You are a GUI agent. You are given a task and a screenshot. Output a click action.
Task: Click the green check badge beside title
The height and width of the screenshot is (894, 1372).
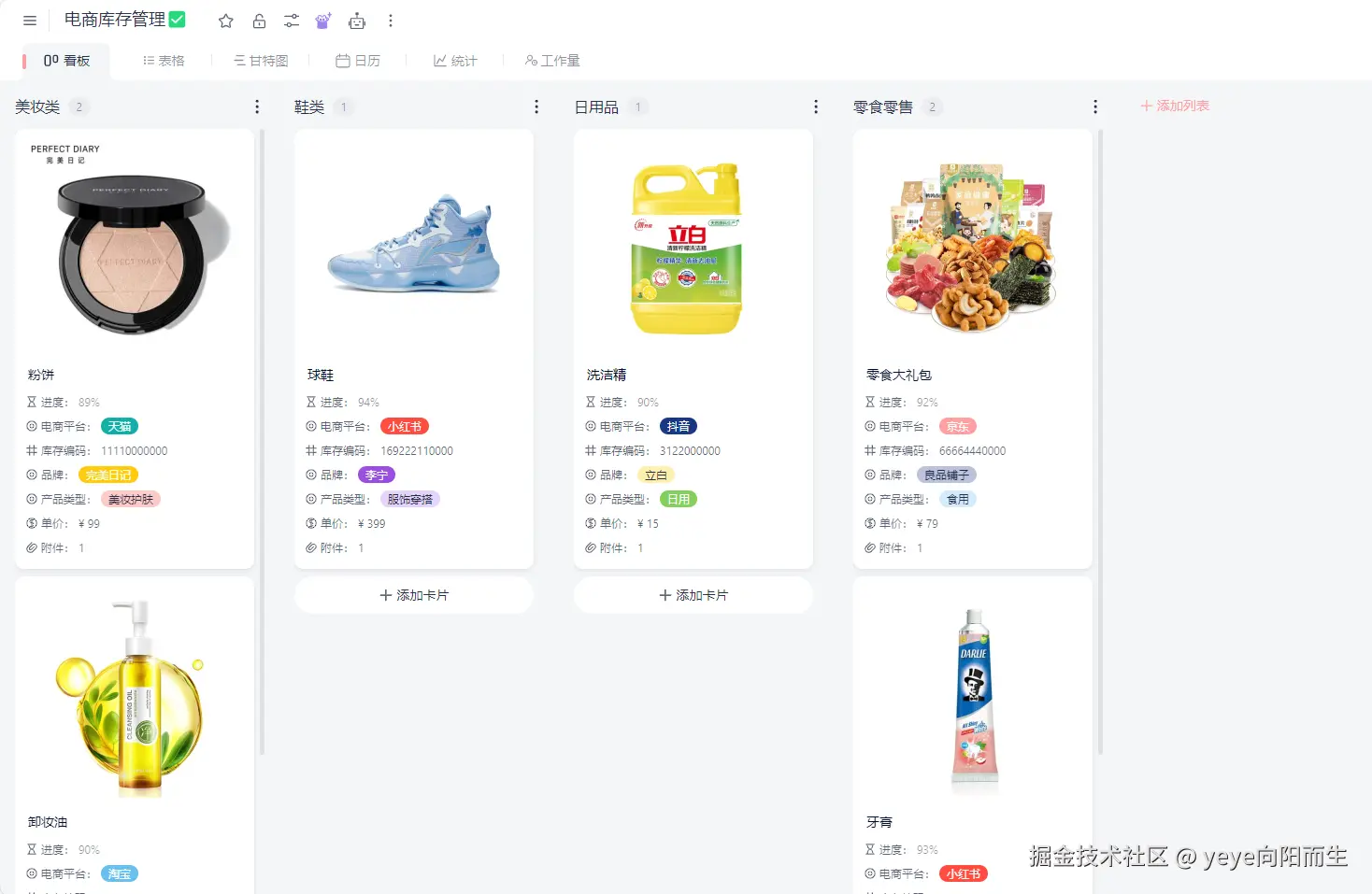pos(178,19)
